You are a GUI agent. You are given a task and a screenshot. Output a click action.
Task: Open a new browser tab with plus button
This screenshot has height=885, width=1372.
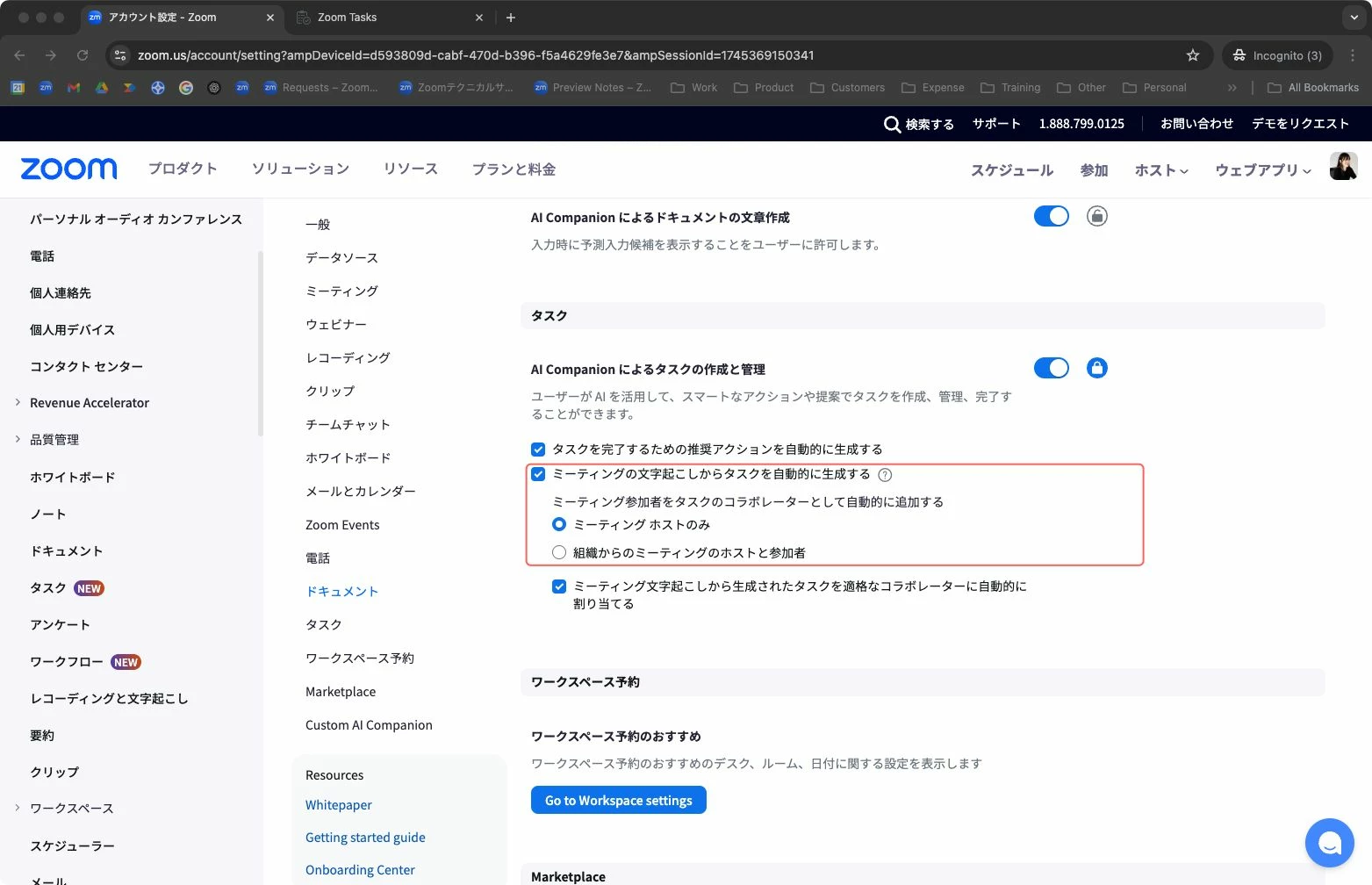(x=511, y=18)
